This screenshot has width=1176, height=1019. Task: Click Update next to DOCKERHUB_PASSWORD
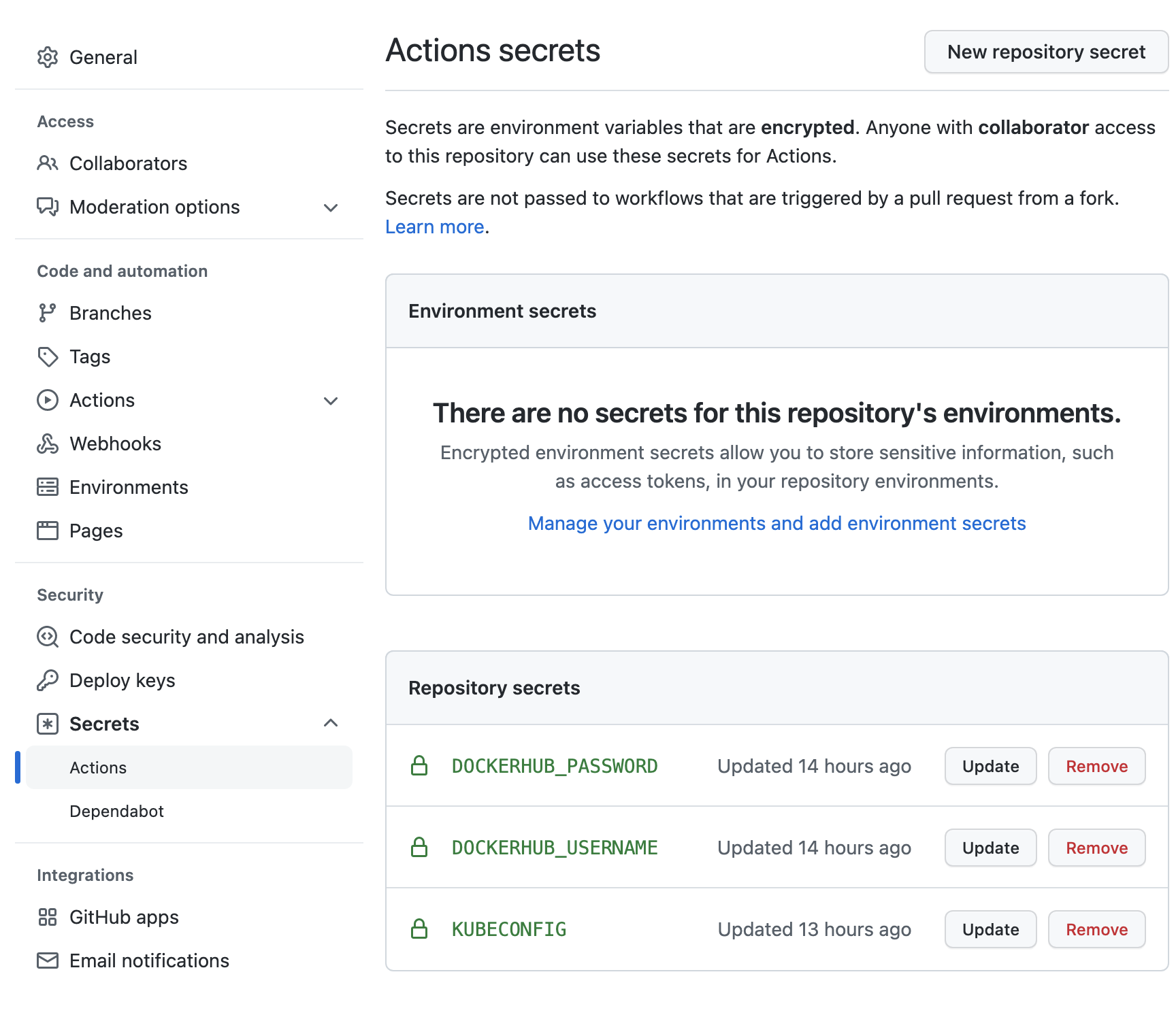coord(990,766)
